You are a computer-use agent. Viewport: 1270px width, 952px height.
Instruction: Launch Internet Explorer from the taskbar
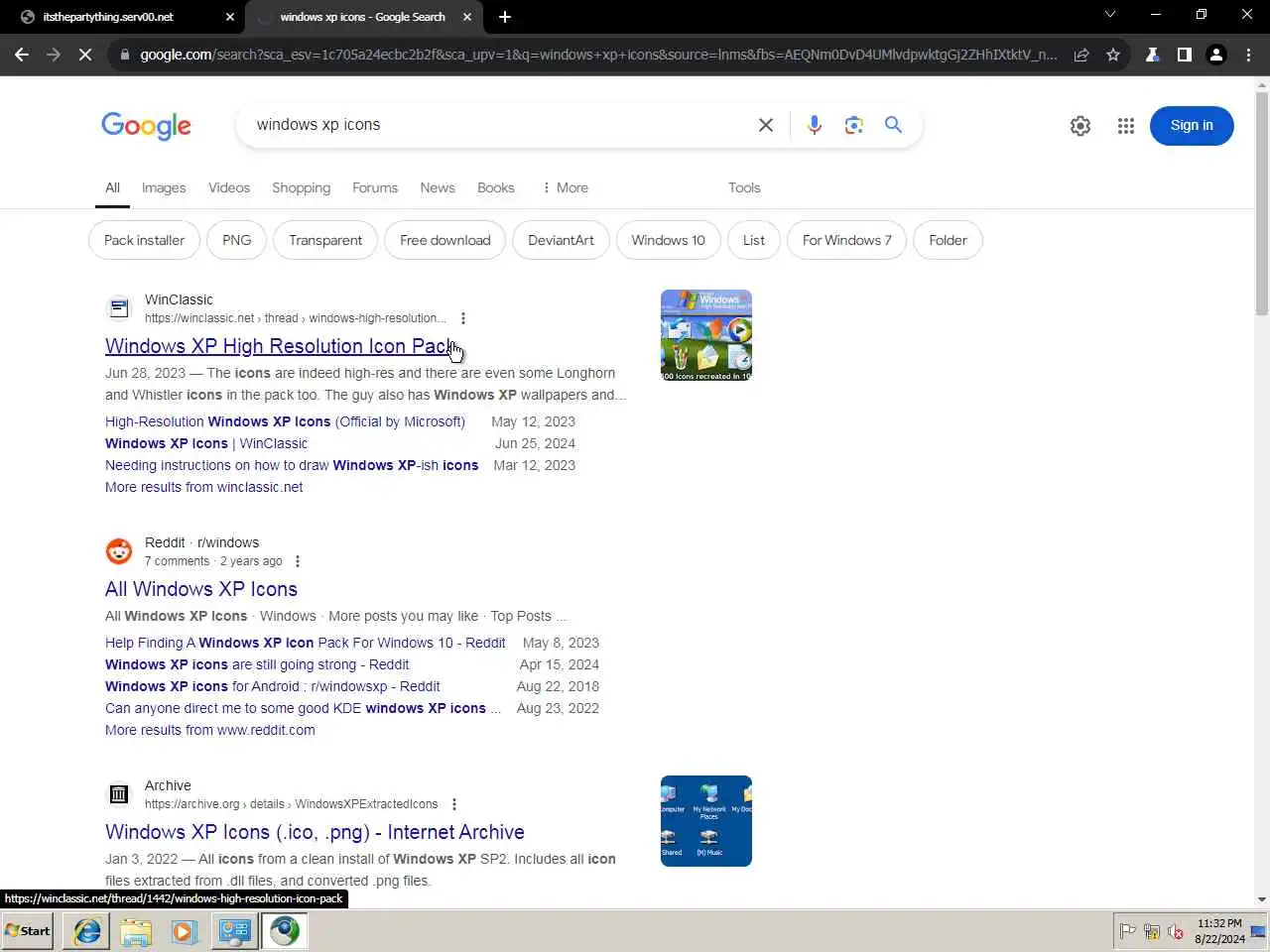[87, 931]
